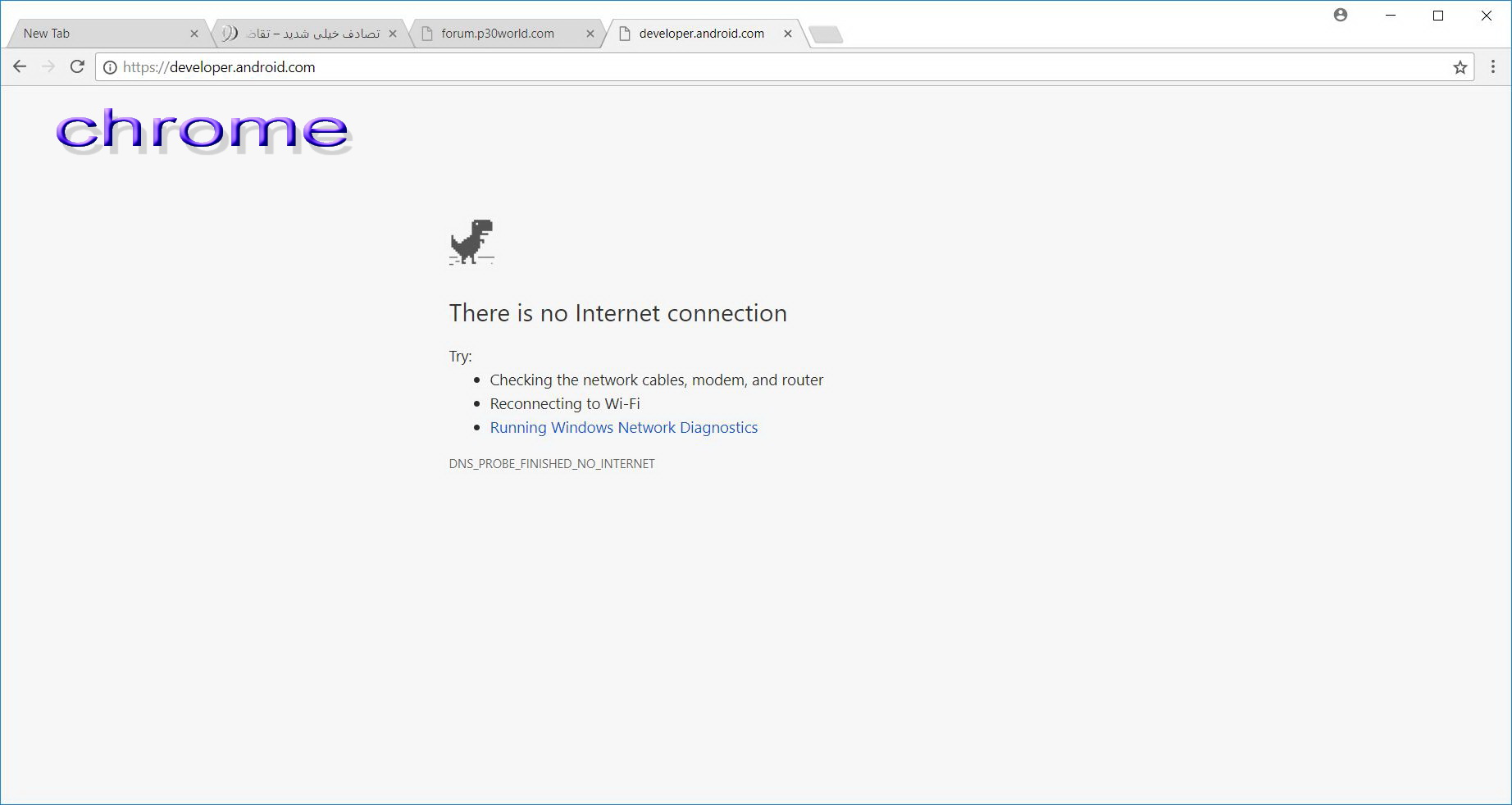The image size is (1512, 805).
Task: Open a new tab with the new-tab button
Action: (x=826, y=34)
